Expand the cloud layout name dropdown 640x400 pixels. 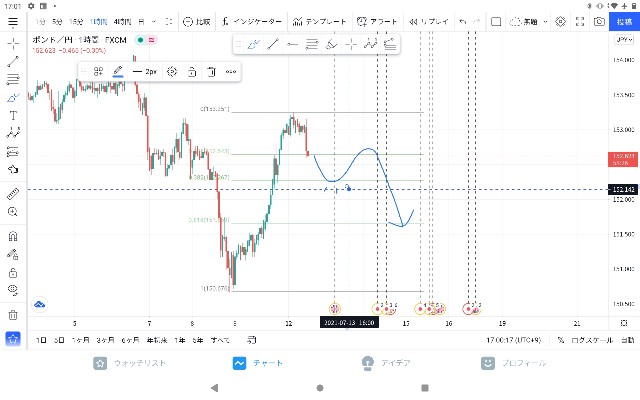tap(545, 22)
